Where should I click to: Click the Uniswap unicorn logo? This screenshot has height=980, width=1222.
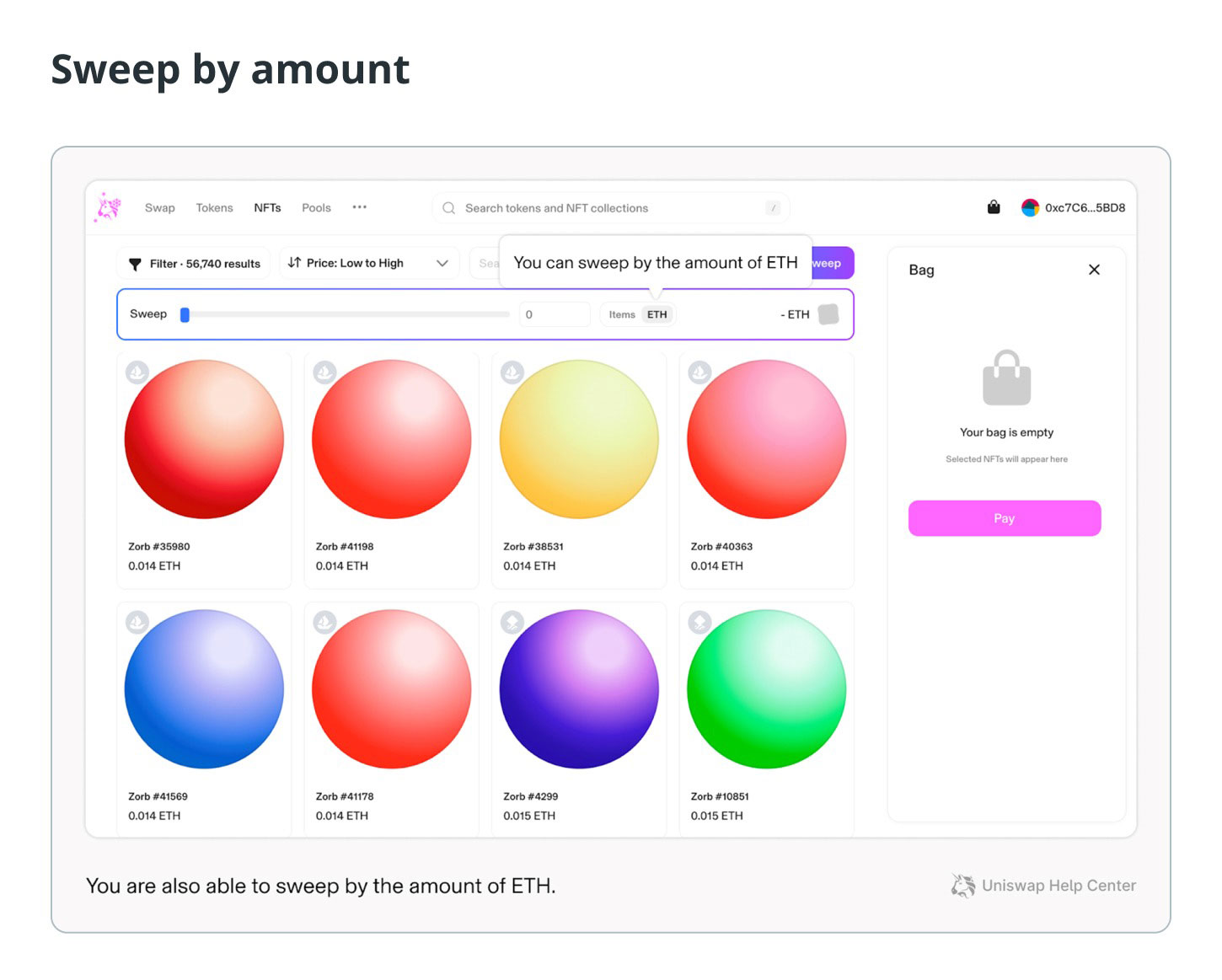click(x=108, y=207)
